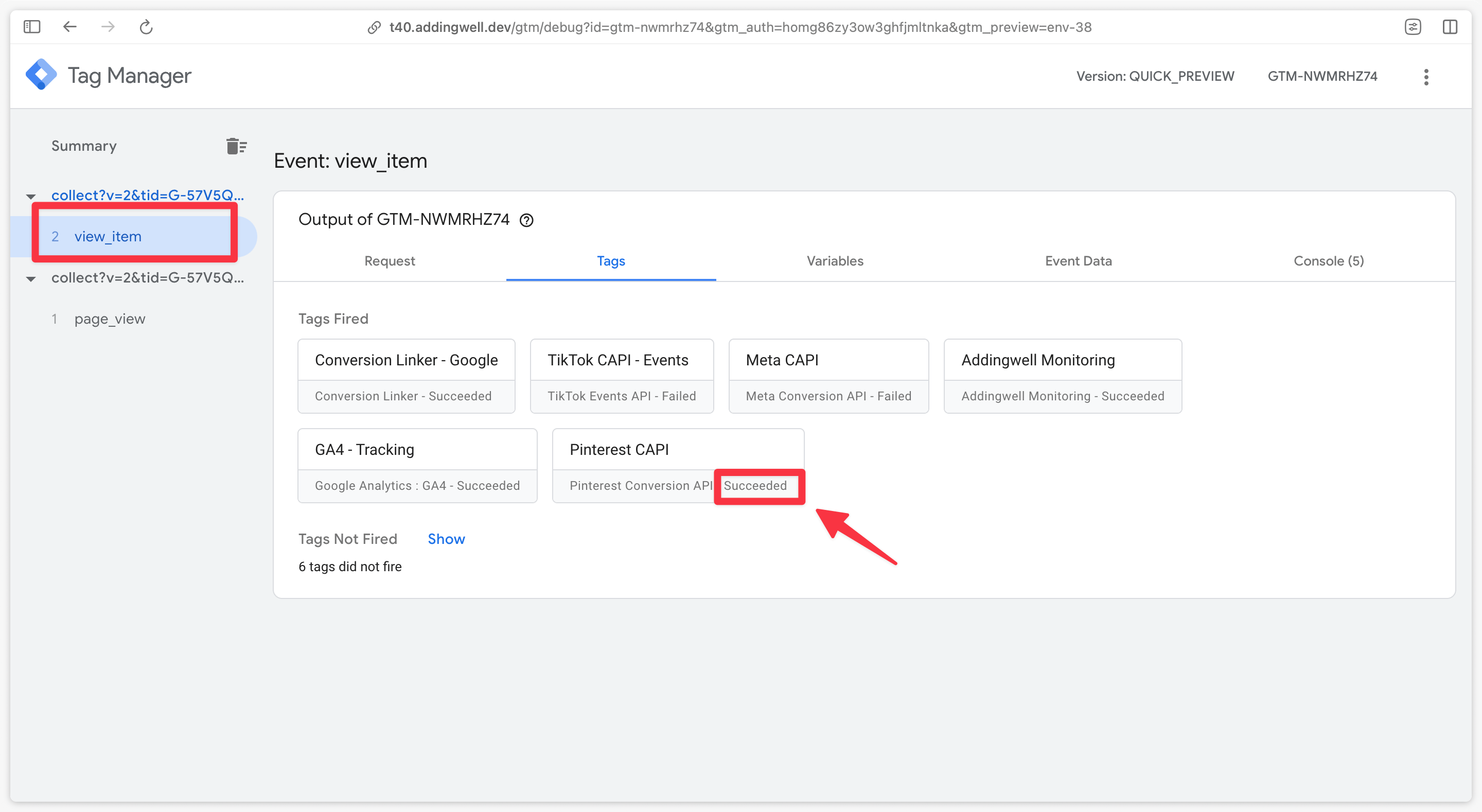Select the Summary item in sidebar

point(84,146)
